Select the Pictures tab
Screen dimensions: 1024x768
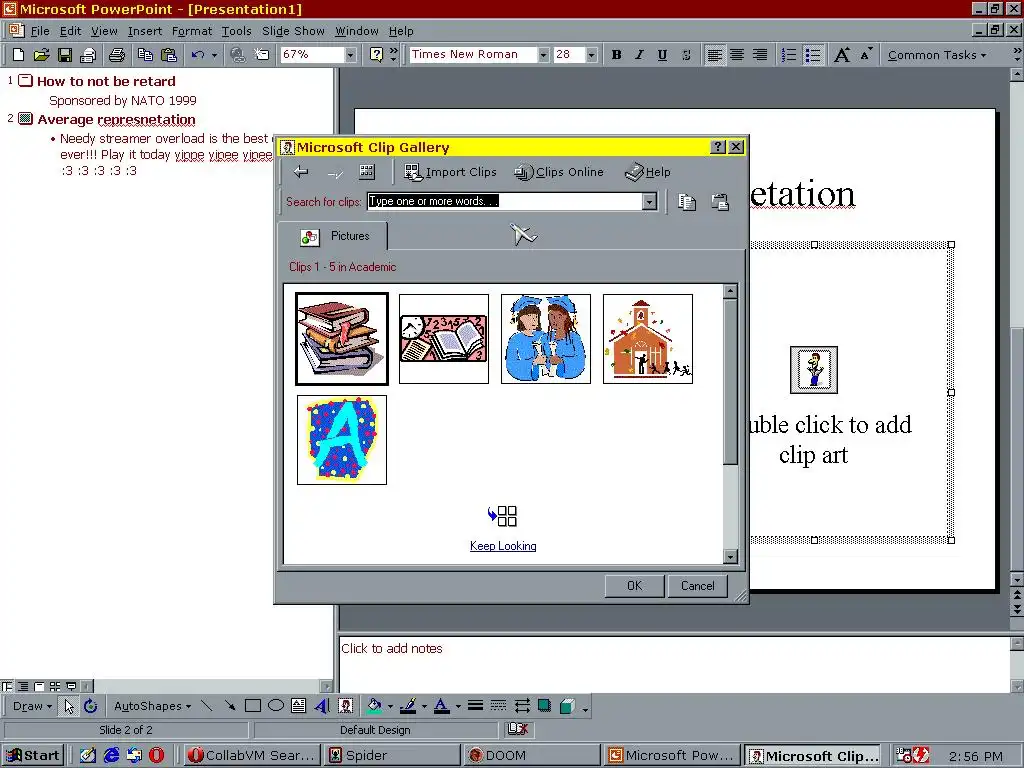tap(333, 236)
